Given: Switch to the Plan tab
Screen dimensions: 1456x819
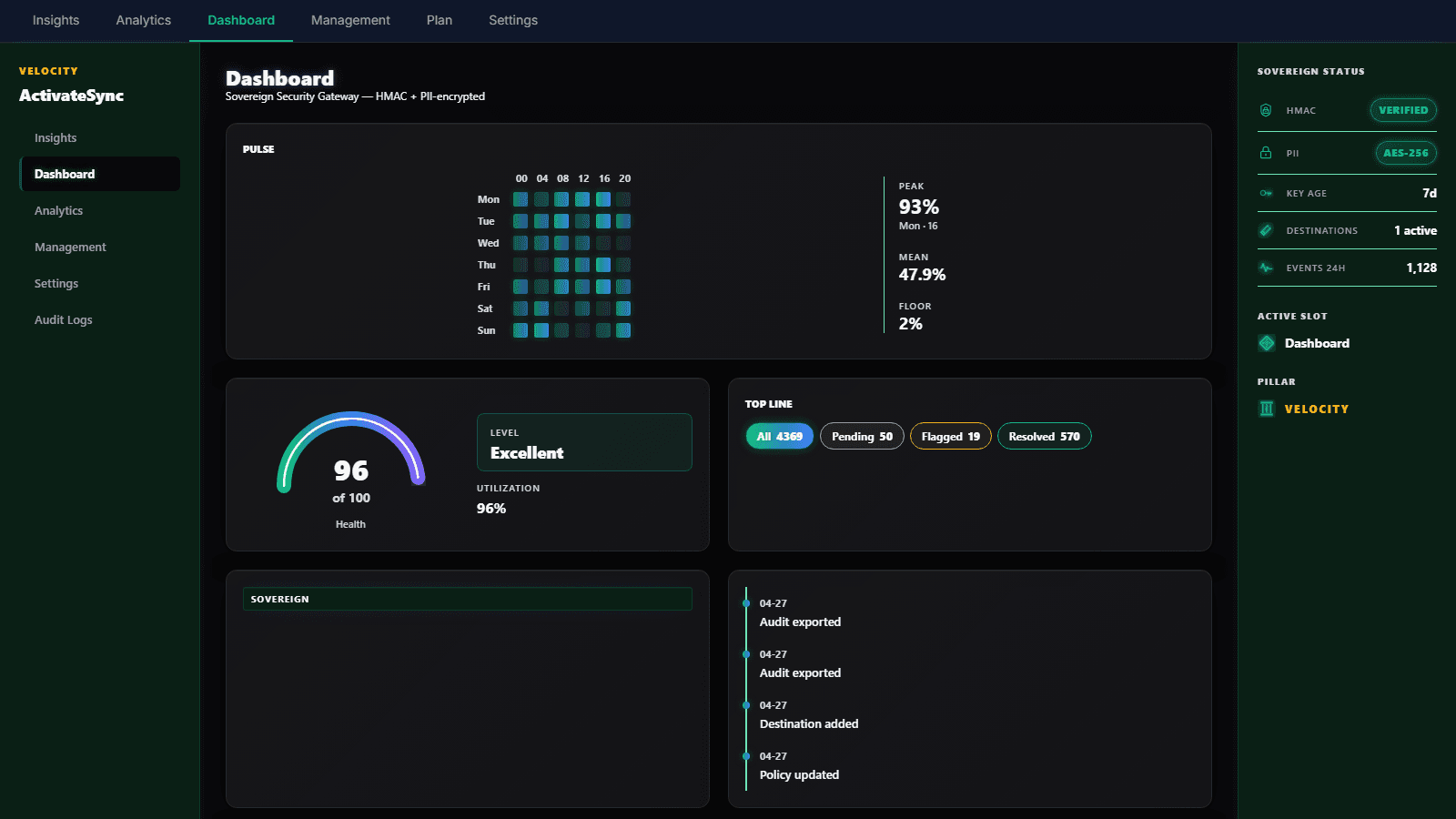Looking at the screenshot, I should [440, 20].
